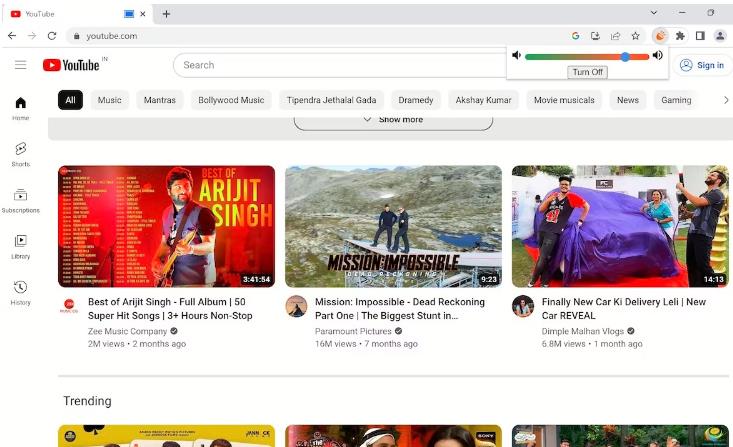Viewport: 733px width, 447px height.
Task: Select the Movie musicals chip
Action: (x=564, y=100)
